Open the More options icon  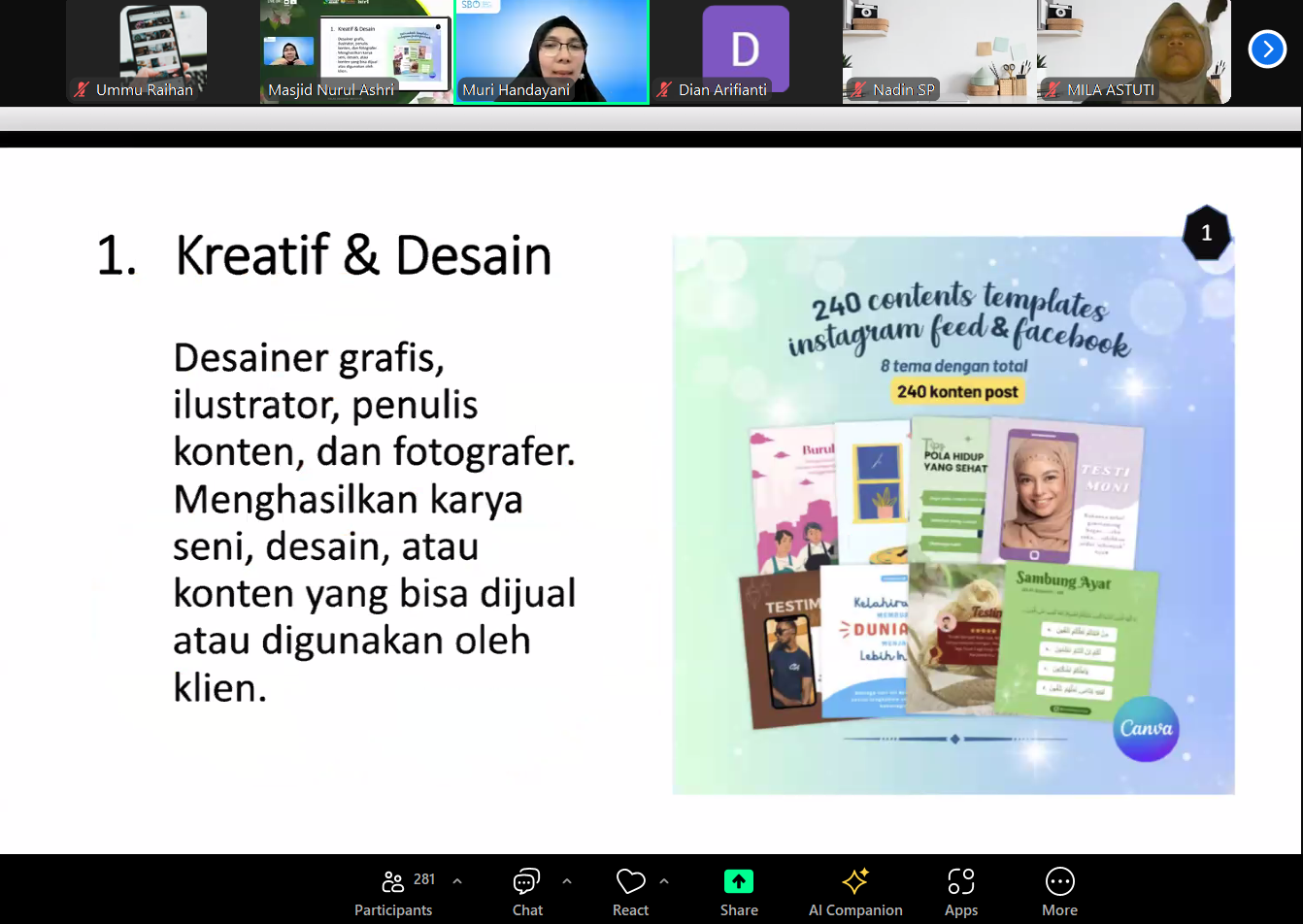click(1059, 881)
